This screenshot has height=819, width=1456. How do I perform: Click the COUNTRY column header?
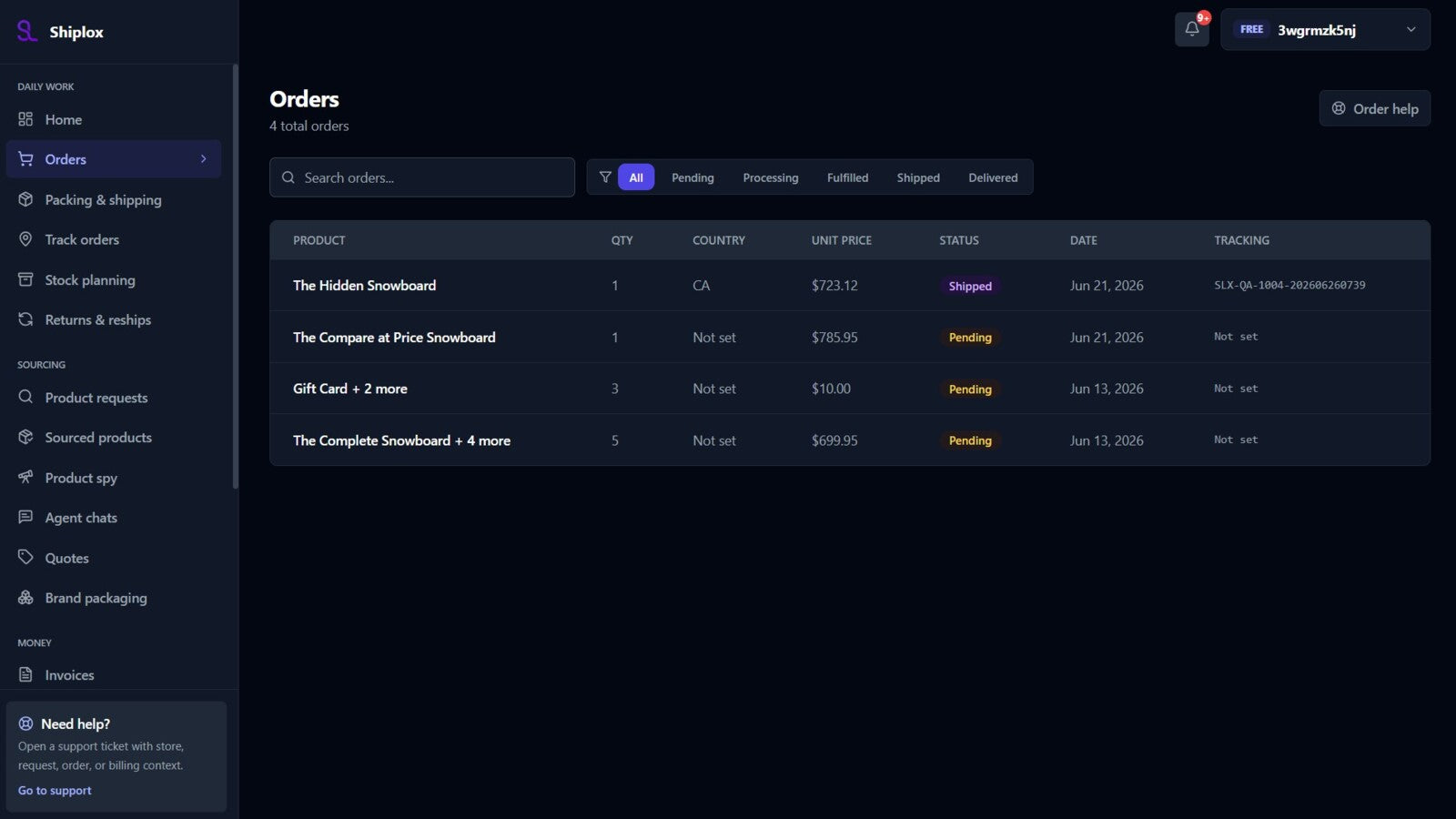click(719, 240)
